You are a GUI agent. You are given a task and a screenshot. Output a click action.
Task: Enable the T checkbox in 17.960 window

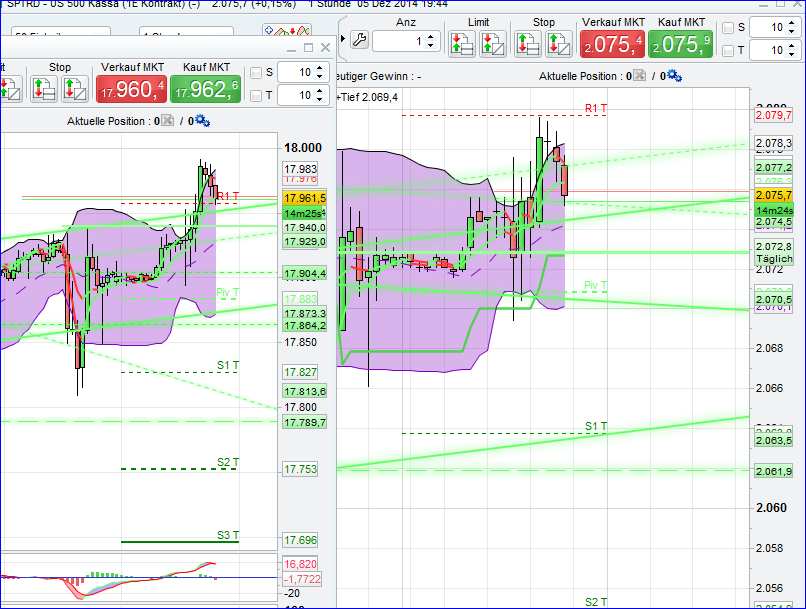(256, 96)
